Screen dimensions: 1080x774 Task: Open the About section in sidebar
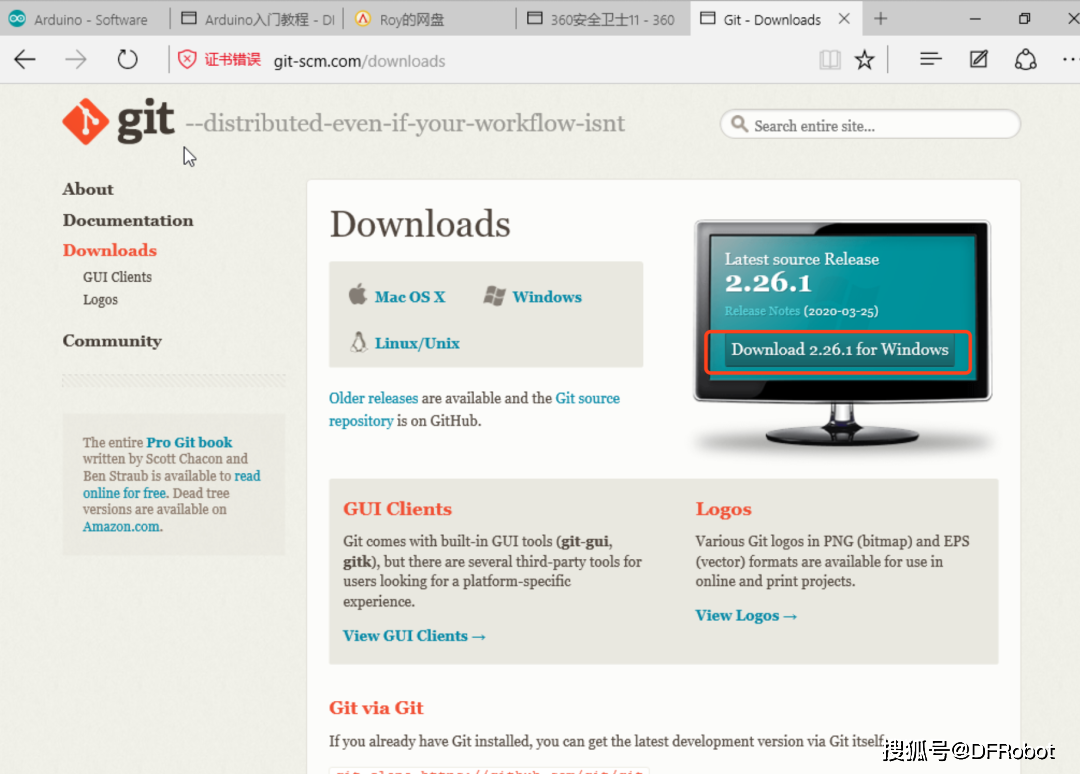point(88,189)
